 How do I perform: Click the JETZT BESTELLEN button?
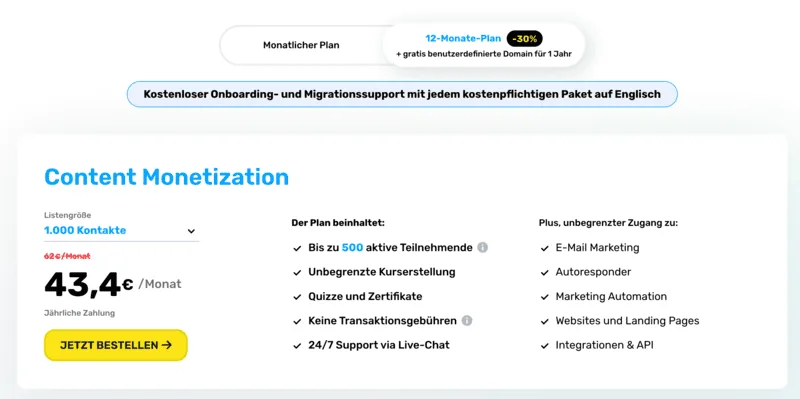[x=116, y=345]
